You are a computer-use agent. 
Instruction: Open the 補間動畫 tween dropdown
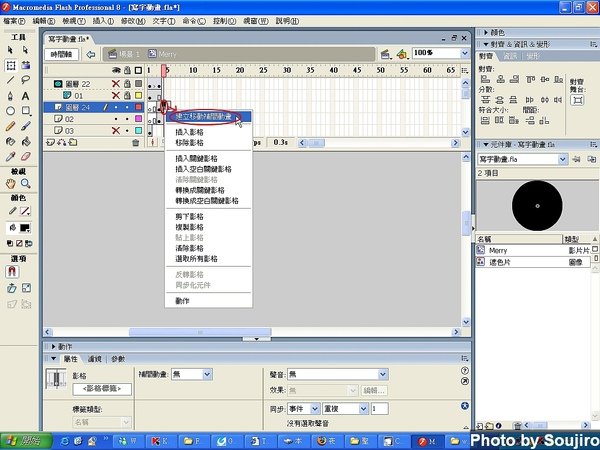[x=207, y=374]
